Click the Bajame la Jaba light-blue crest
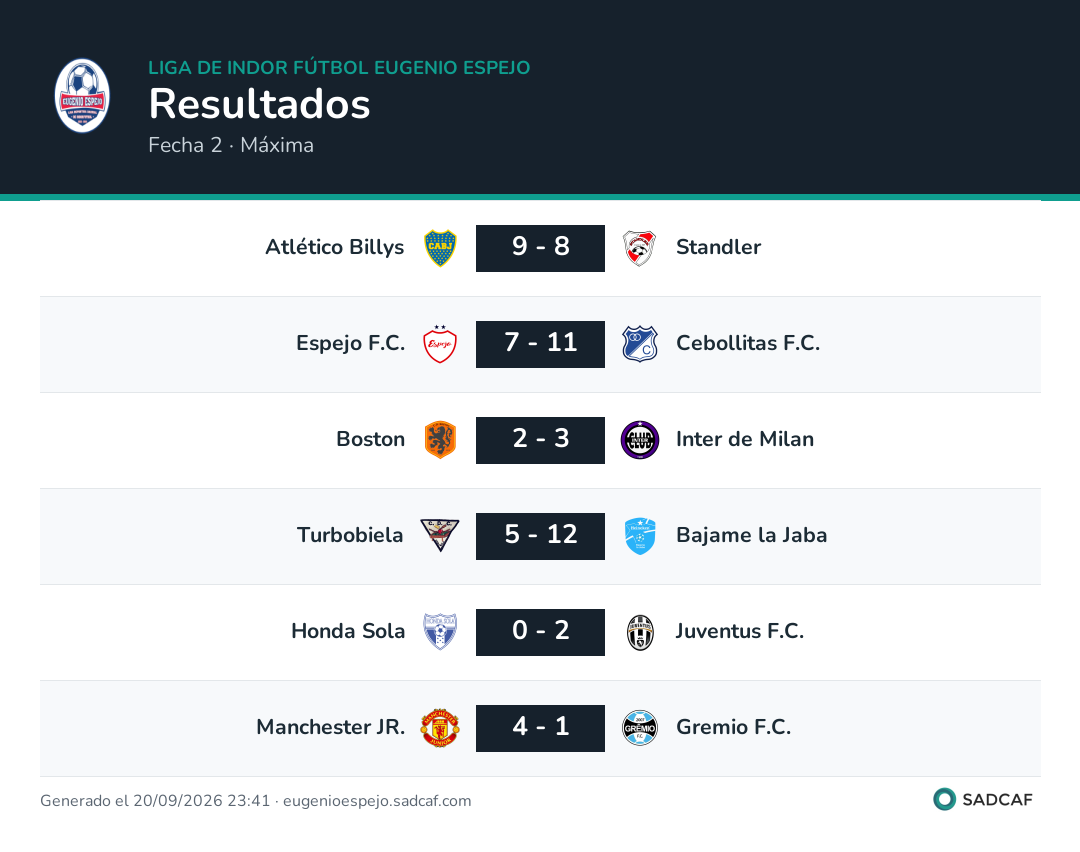 [x=640, y=536]
